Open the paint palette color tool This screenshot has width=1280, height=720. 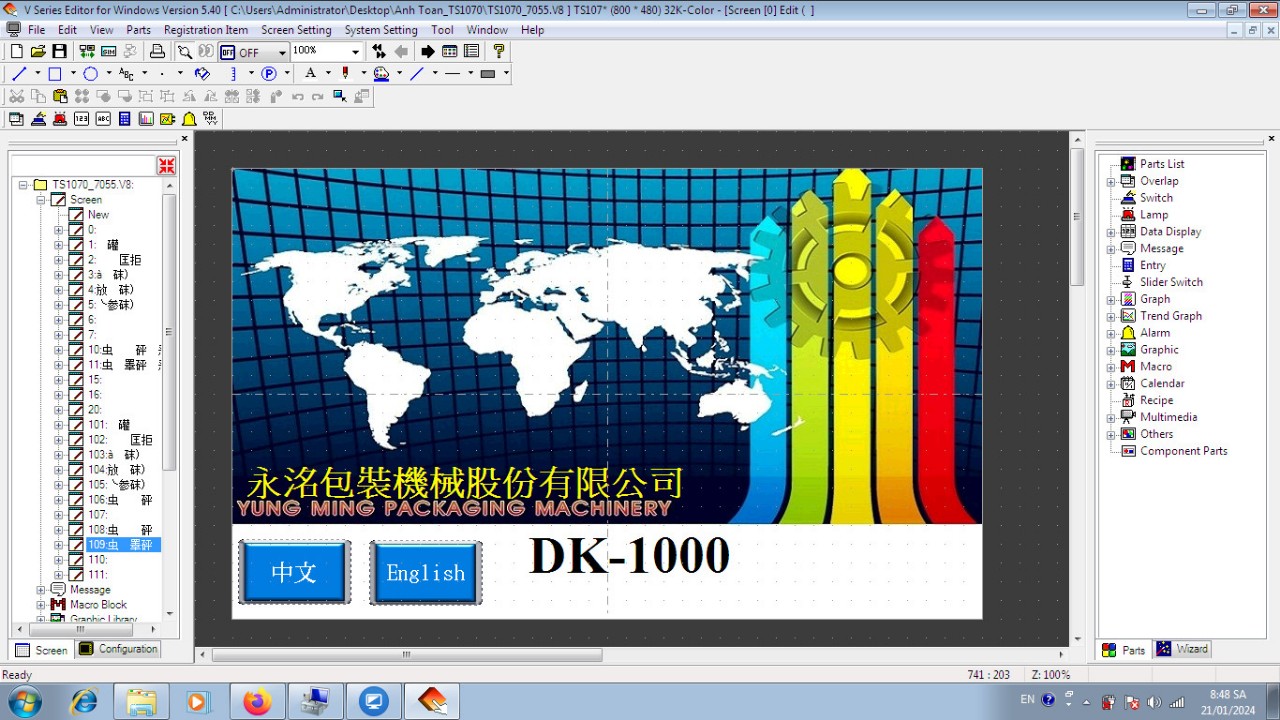381,73
